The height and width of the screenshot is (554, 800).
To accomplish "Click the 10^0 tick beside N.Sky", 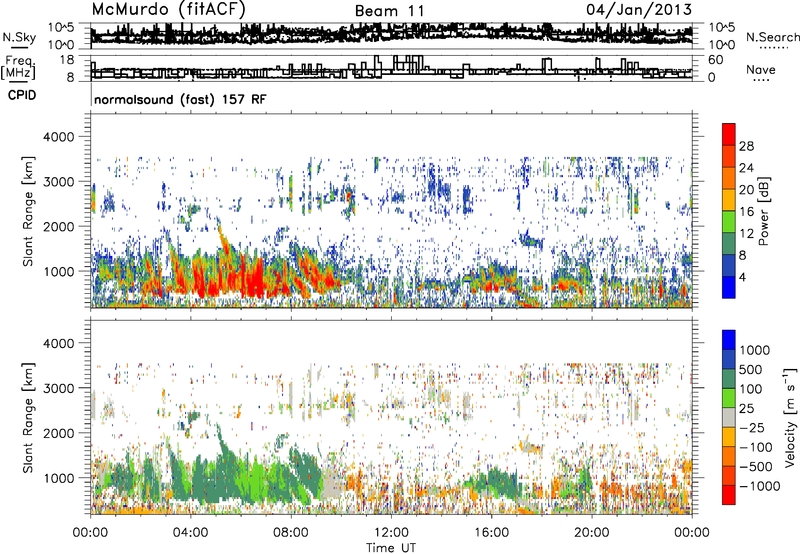I will pyautogui.click(x=61, y=45).
